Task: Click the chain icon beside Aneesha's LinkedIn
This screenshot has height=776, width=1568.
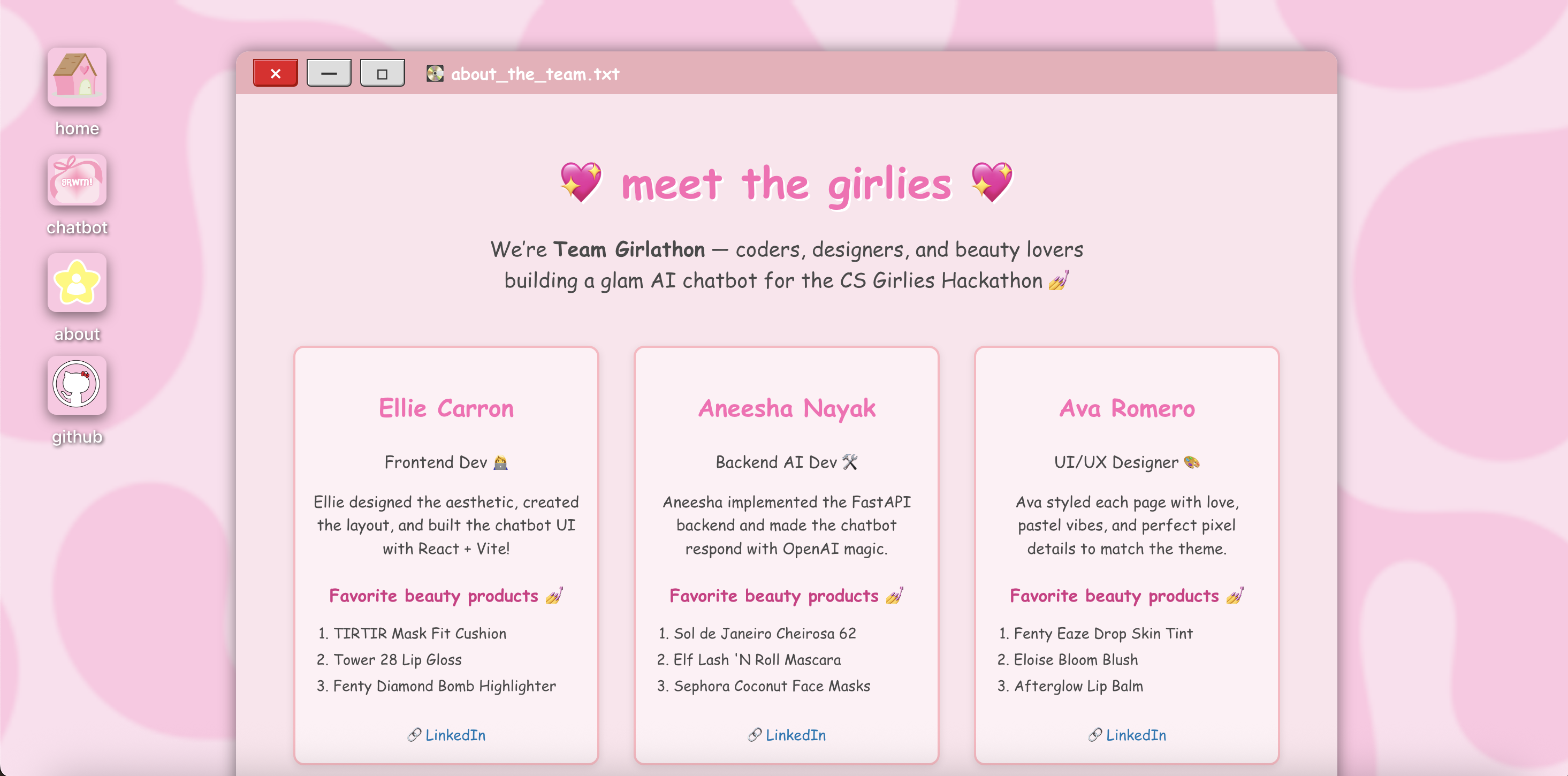Action: [x=755, y=735]
